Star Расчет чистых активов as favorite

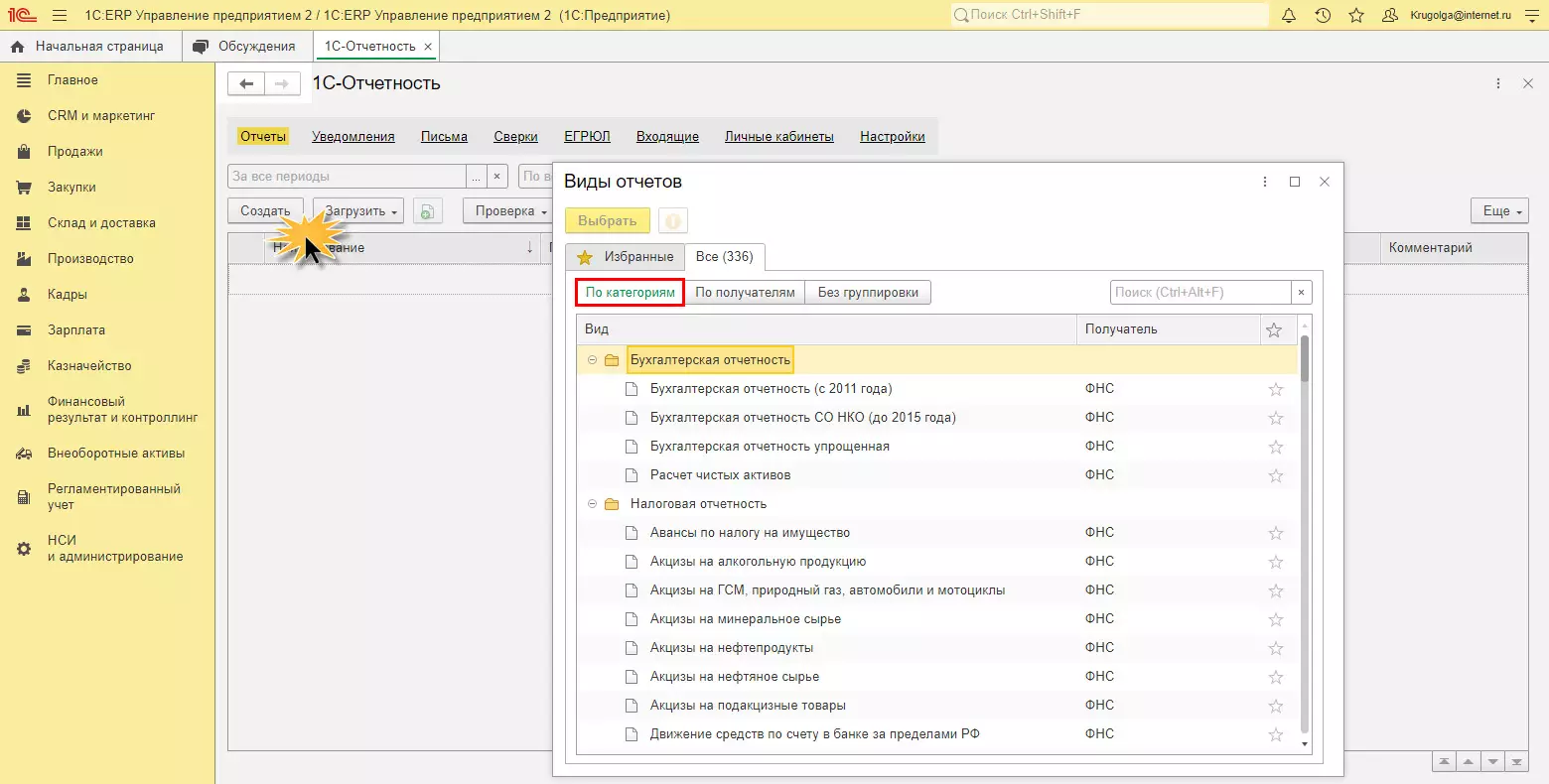click(1275, 475)
